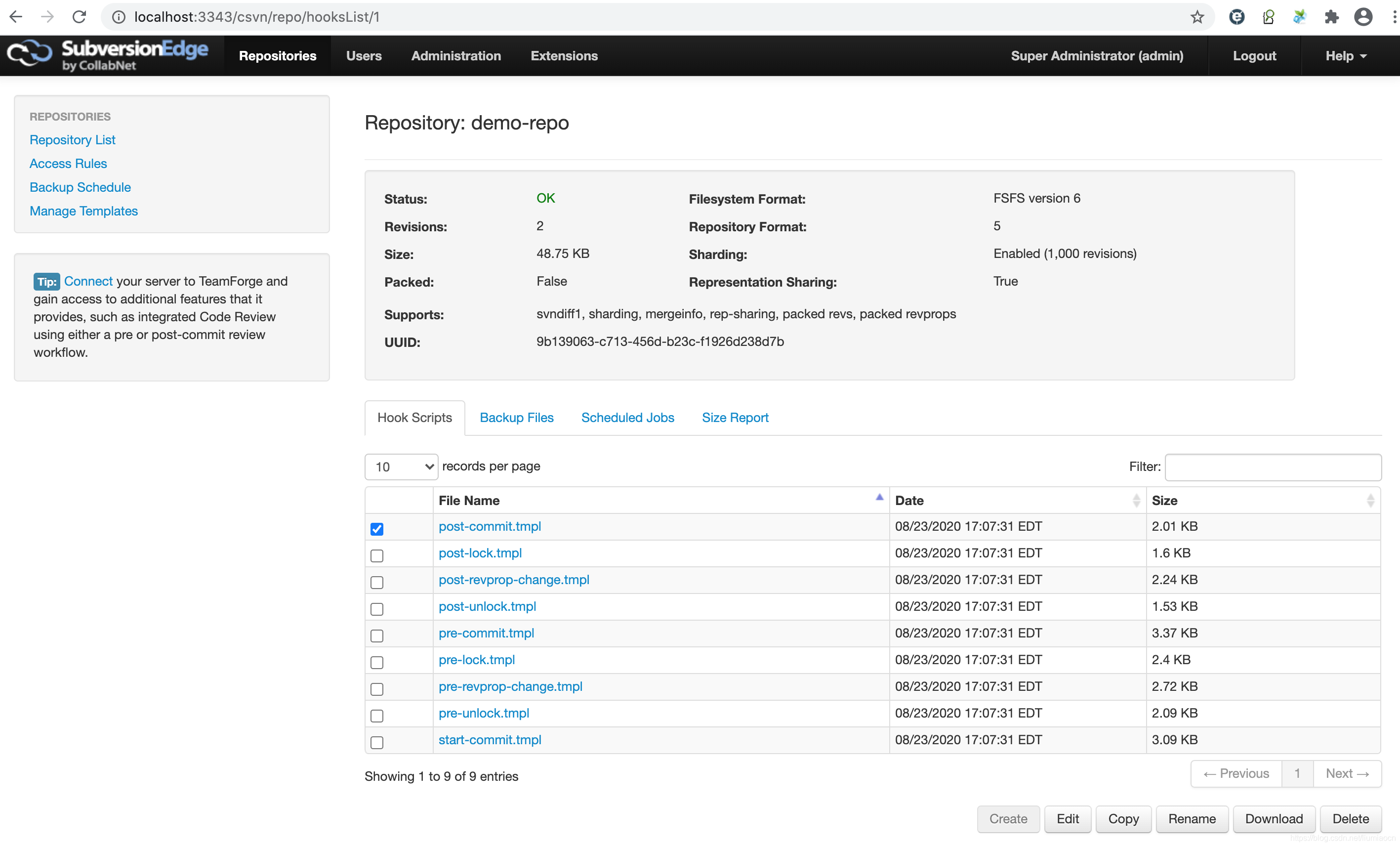Open the pre-unlock.tmpl file link
This screenshot has height=847, width=1400.
[484, 713]
